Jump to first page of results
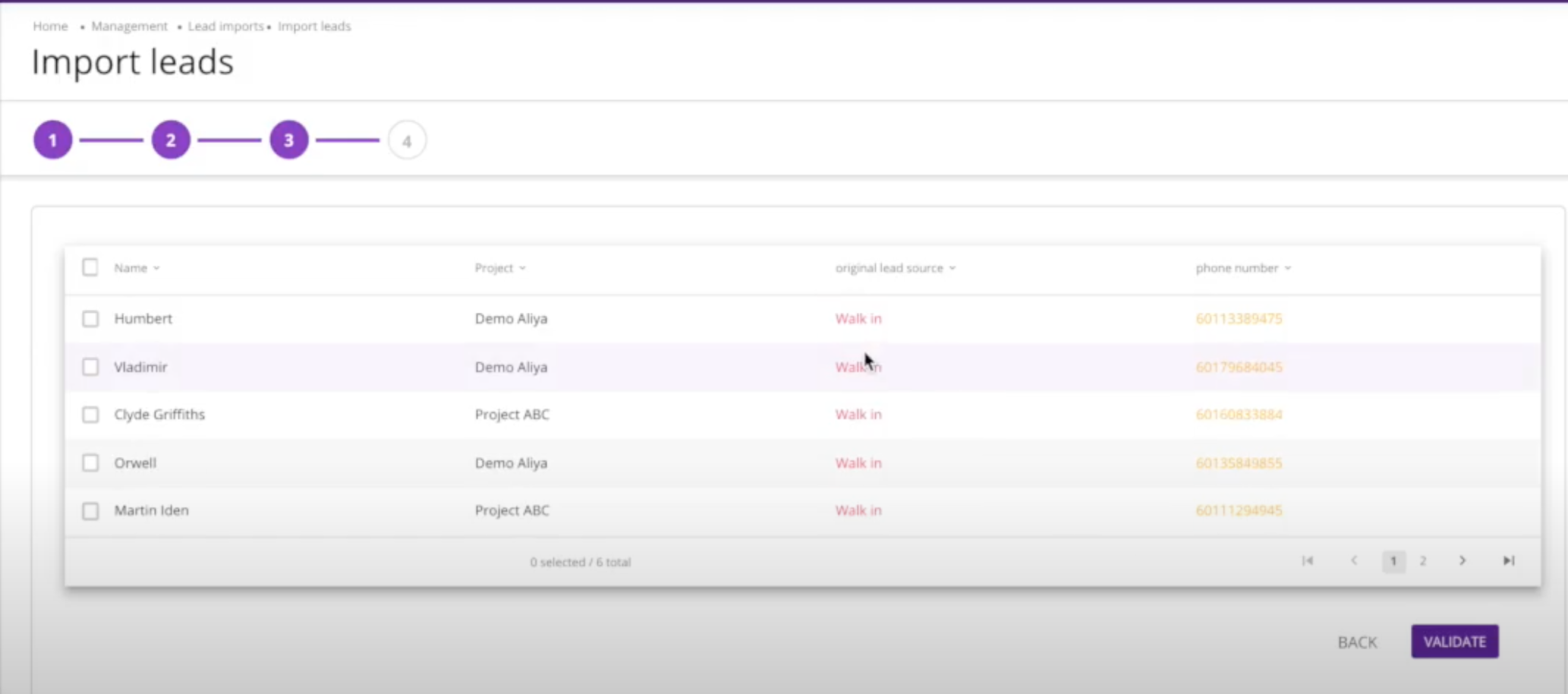This screenshot has width=1568, height=694. click(x=1307, y=561)
